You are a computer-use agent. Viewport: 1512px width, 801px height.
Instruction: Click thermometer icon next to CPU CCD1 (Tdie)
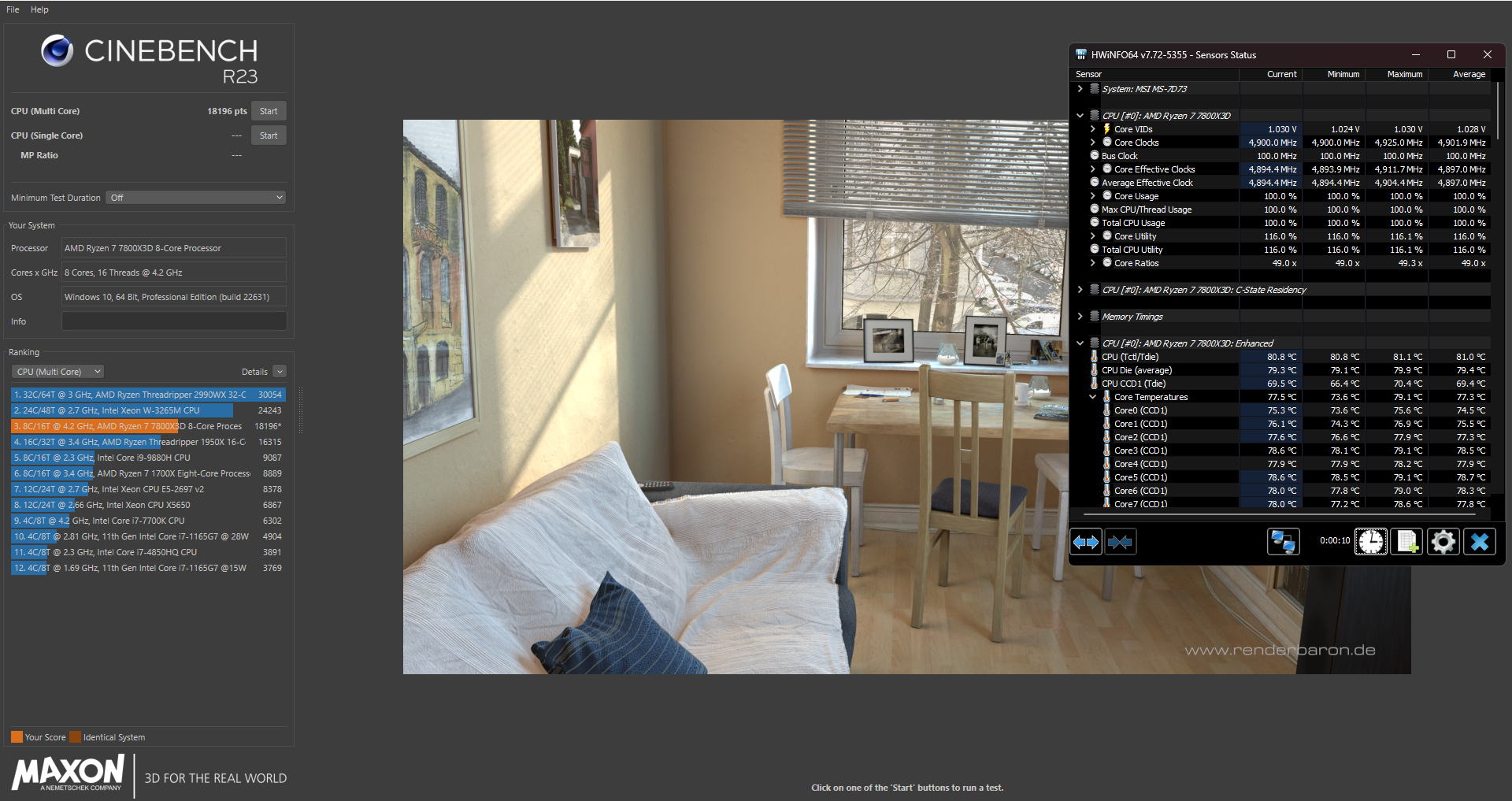(1094, 384)
